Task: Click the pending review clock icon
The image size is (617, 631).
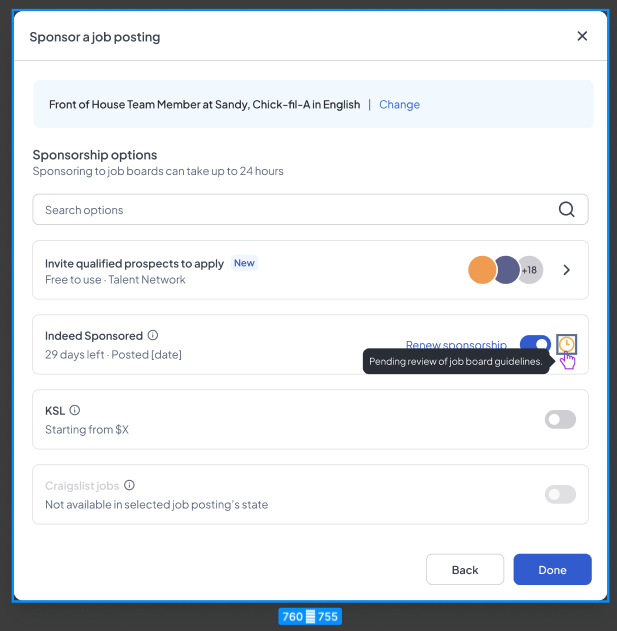Action: click(566, 344)
